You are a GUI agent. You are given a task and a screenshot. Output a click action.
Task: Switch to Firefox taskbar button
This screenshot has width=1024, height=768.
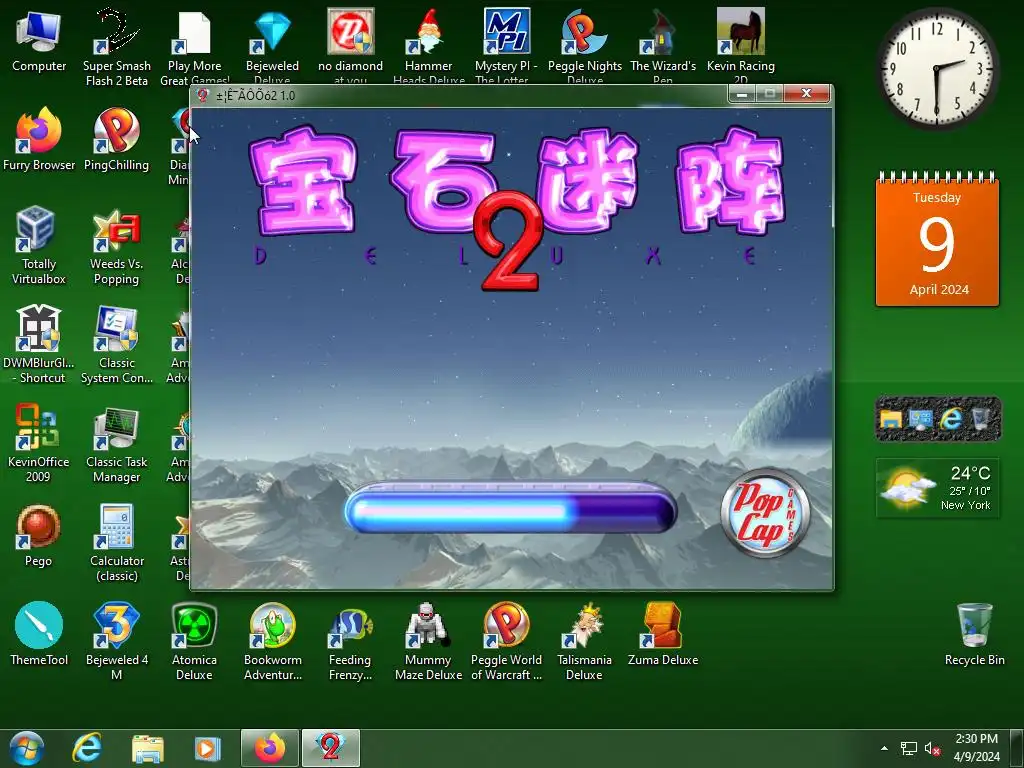(270, 748)
